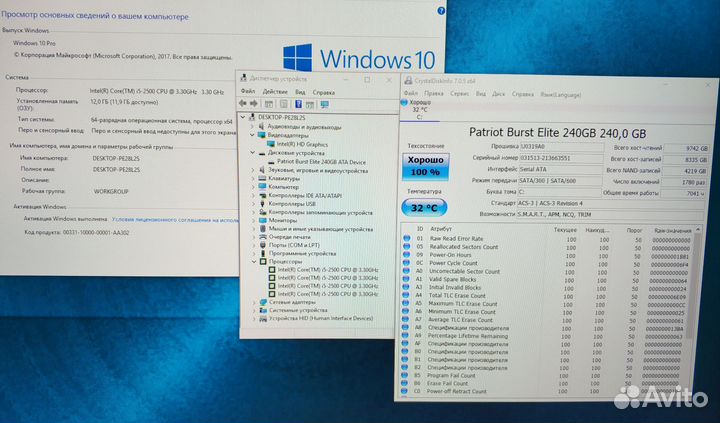Click the 32 °C temperature button

424,208
